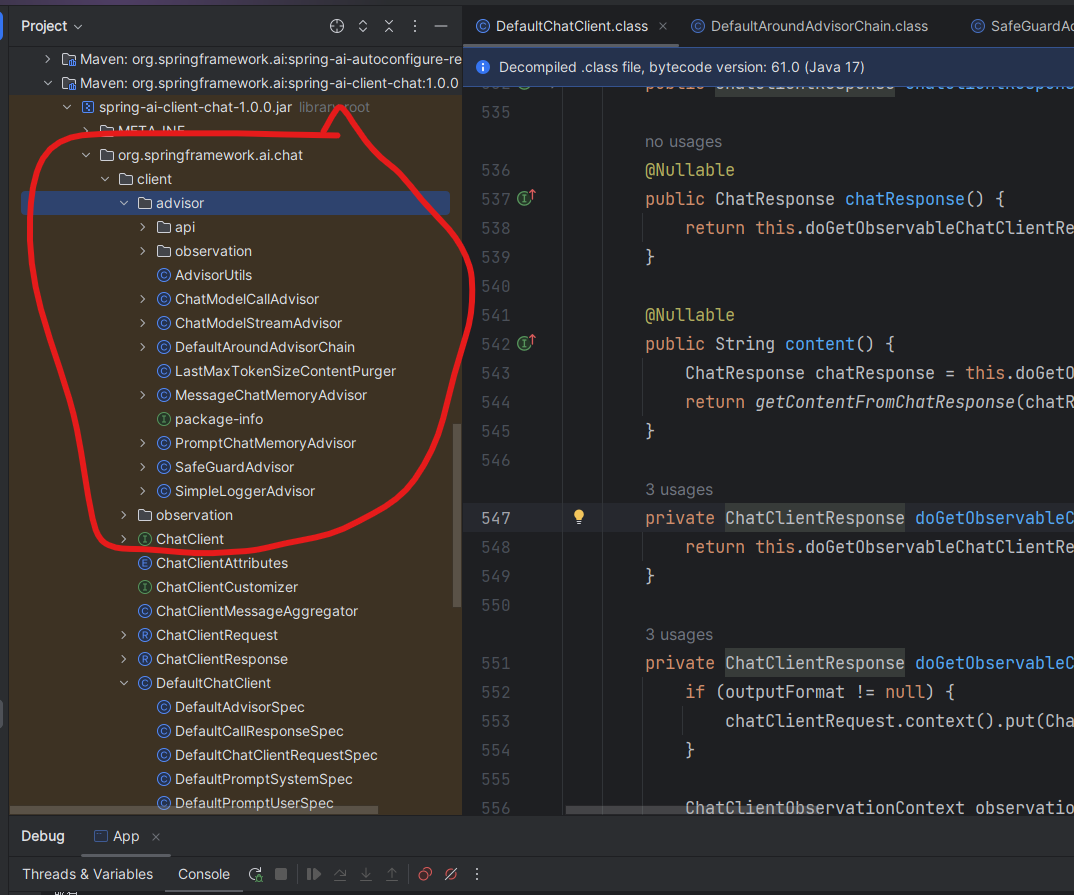The height and width of the screenshot is (895, 1074).
Task: Click the Resume Program icon
Action: (x=314, y=874)
